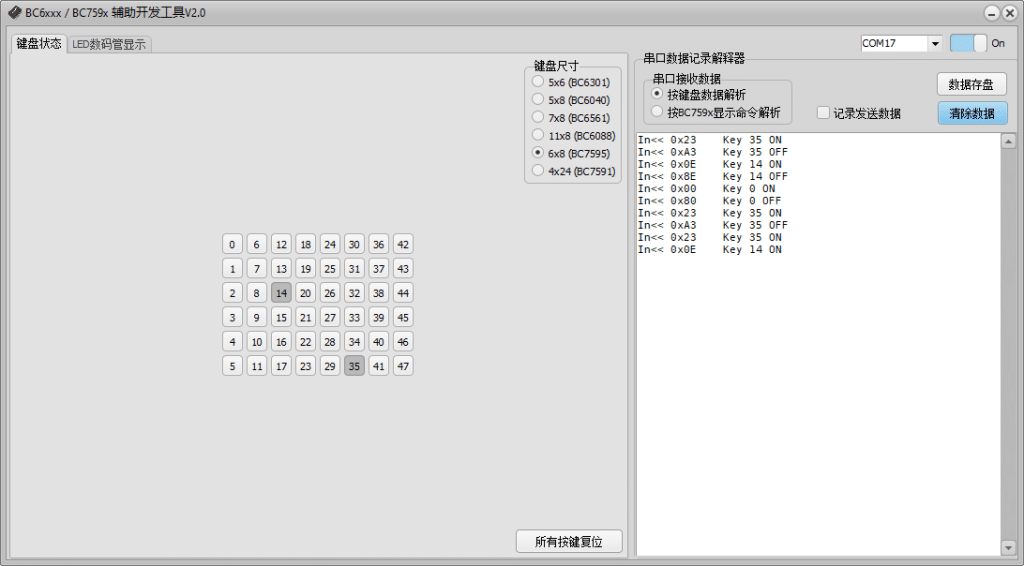Click the 清除数据 clear button
The height and width of the screenshot is (566, 1024).
971,113
